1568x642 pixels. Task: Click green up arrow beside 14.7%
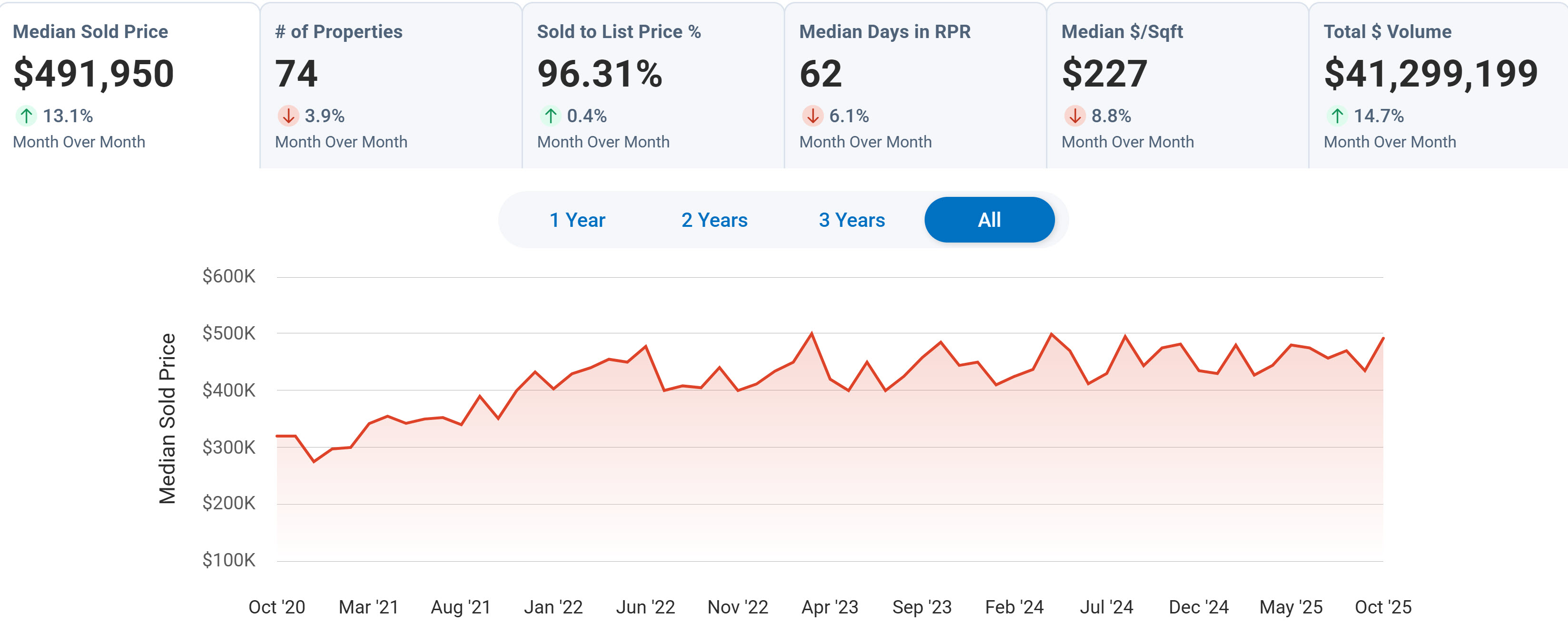point(1337,116)
